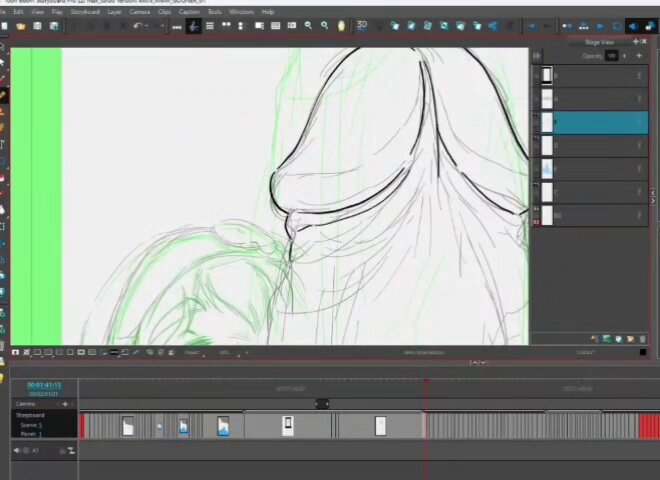Click the Open project folder icon
660x480 pixels.
tap(21, 26)
